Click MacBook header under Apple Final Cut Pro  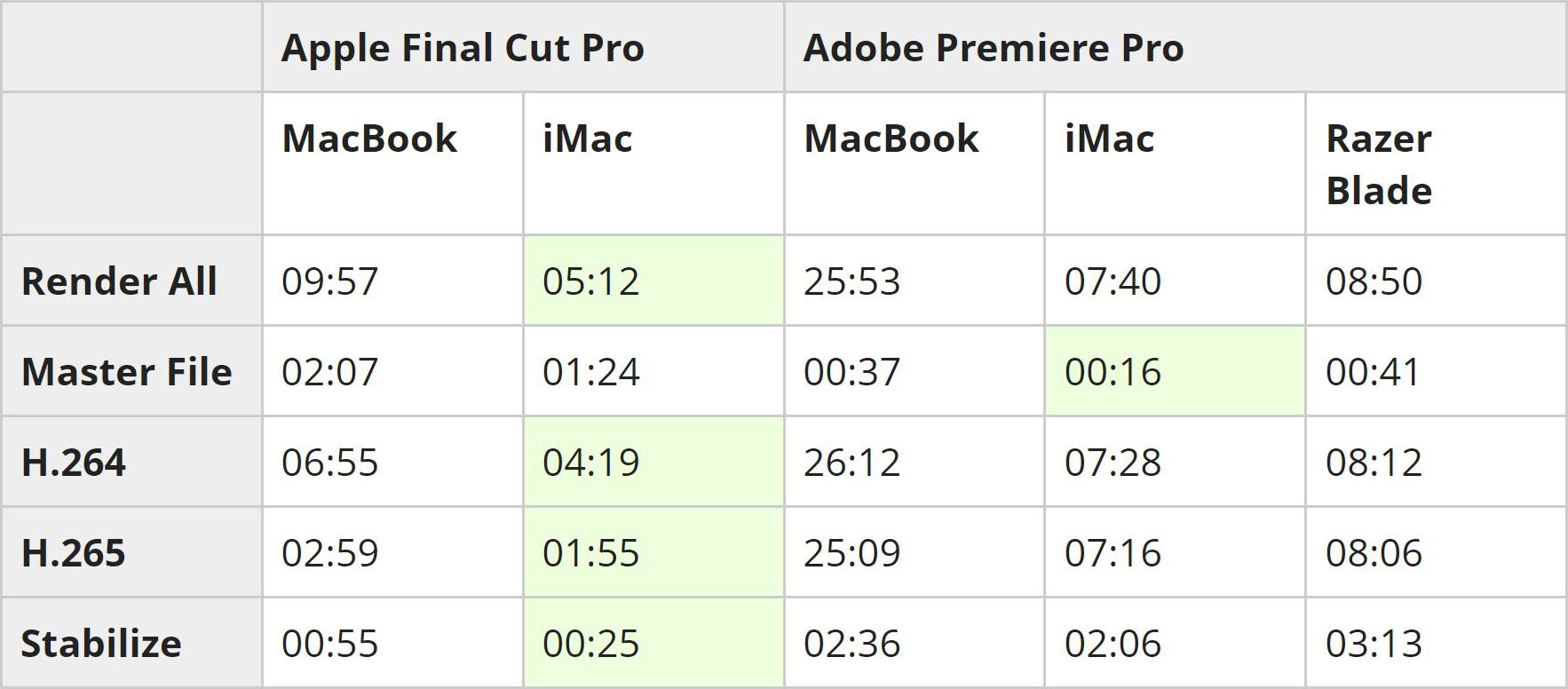tap(369, 139)
